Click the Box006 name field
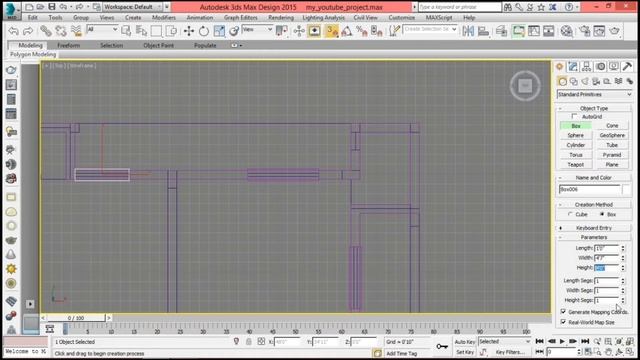The height and width of the screenshot is (360, 640). tap(589, 189)
